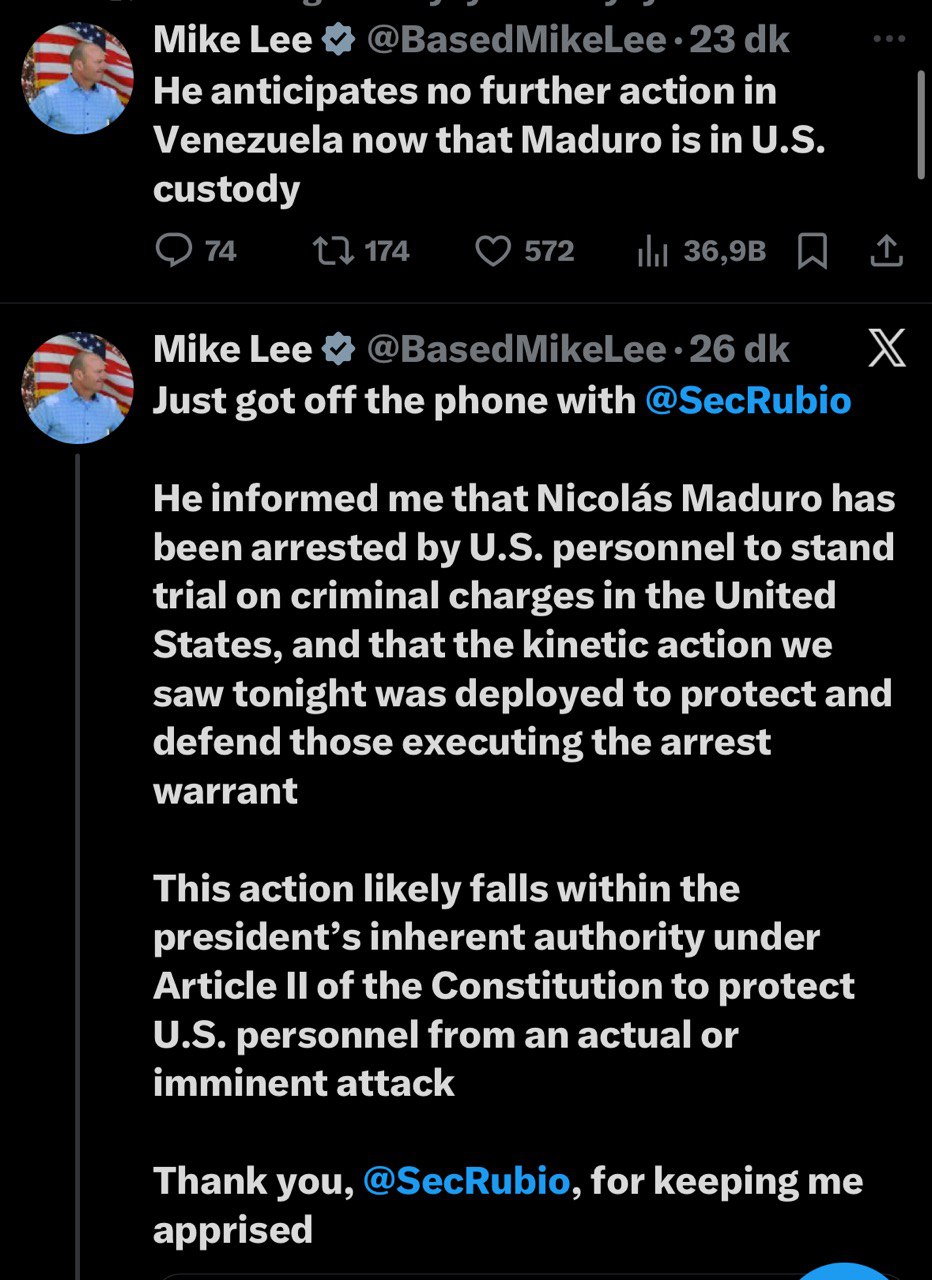Click the verified badge on the 26 dk tweet
The width and height of the screenshot is (932, 1280).
[x=340, y=349]
